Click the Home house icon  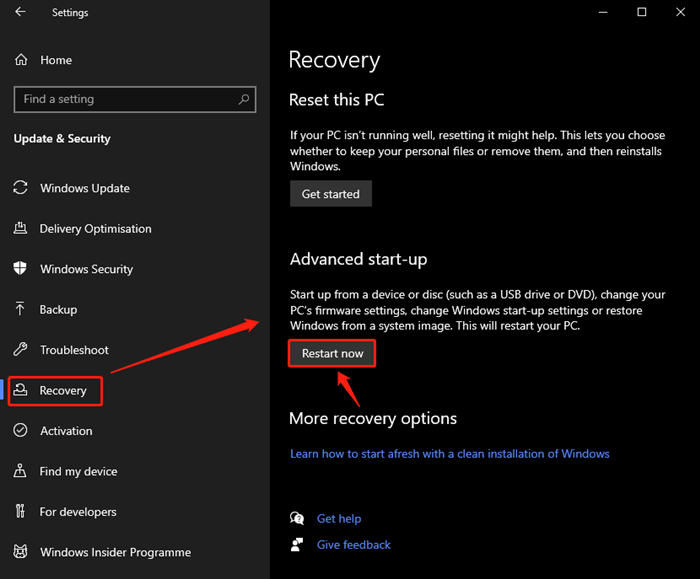pyautogui.click(x=21, y=59)
